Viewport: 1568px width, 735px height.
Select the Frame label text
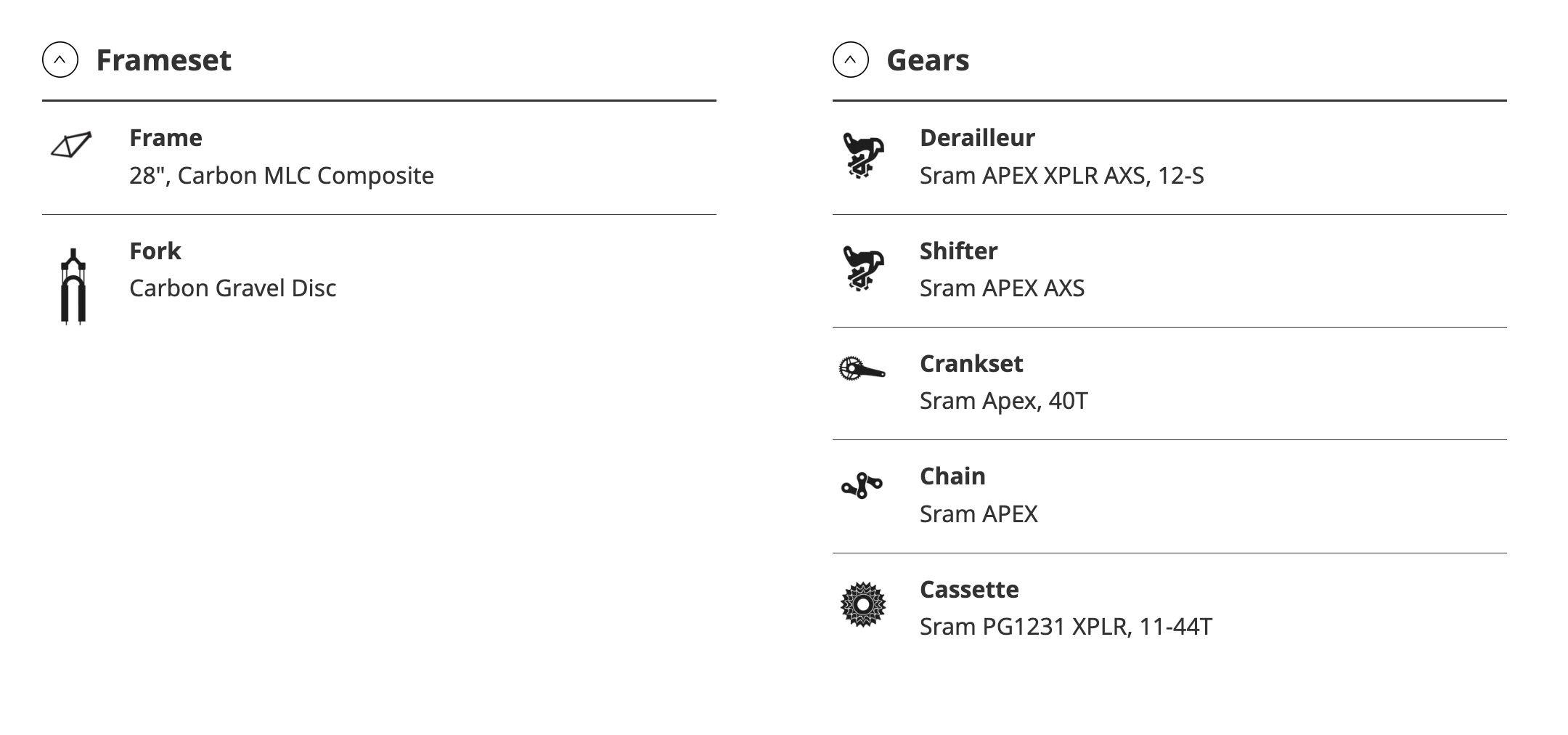tap(166, 137)
